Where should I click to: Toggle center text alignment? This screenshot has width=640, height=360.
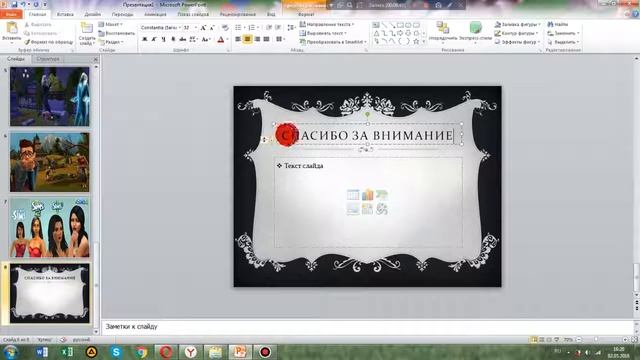click(x=247, y=39)
